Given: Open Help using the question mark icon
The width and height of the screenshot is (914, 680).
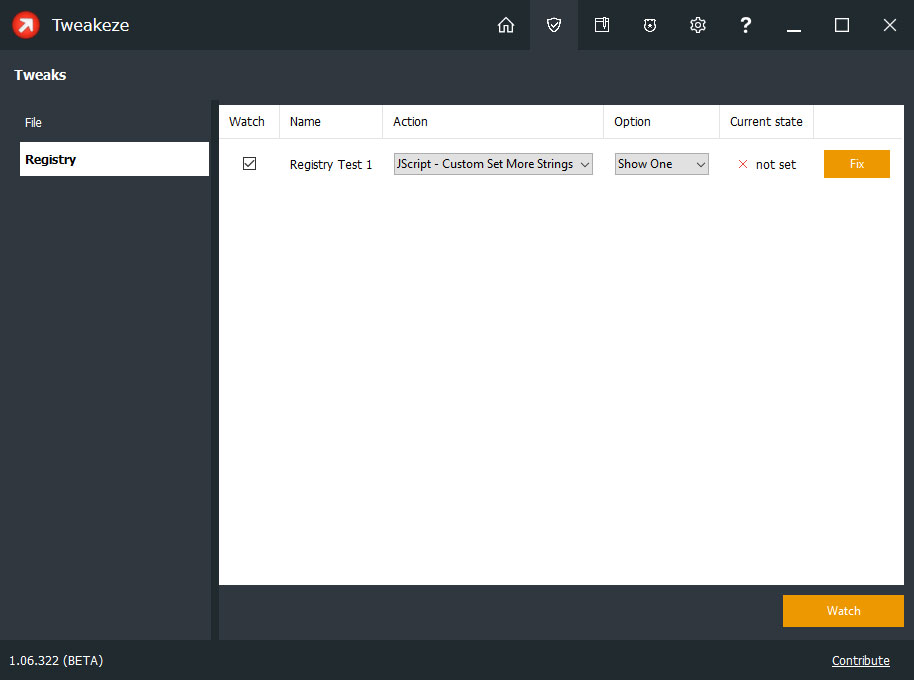Looking at the screenshot, I should click(745, 25).
